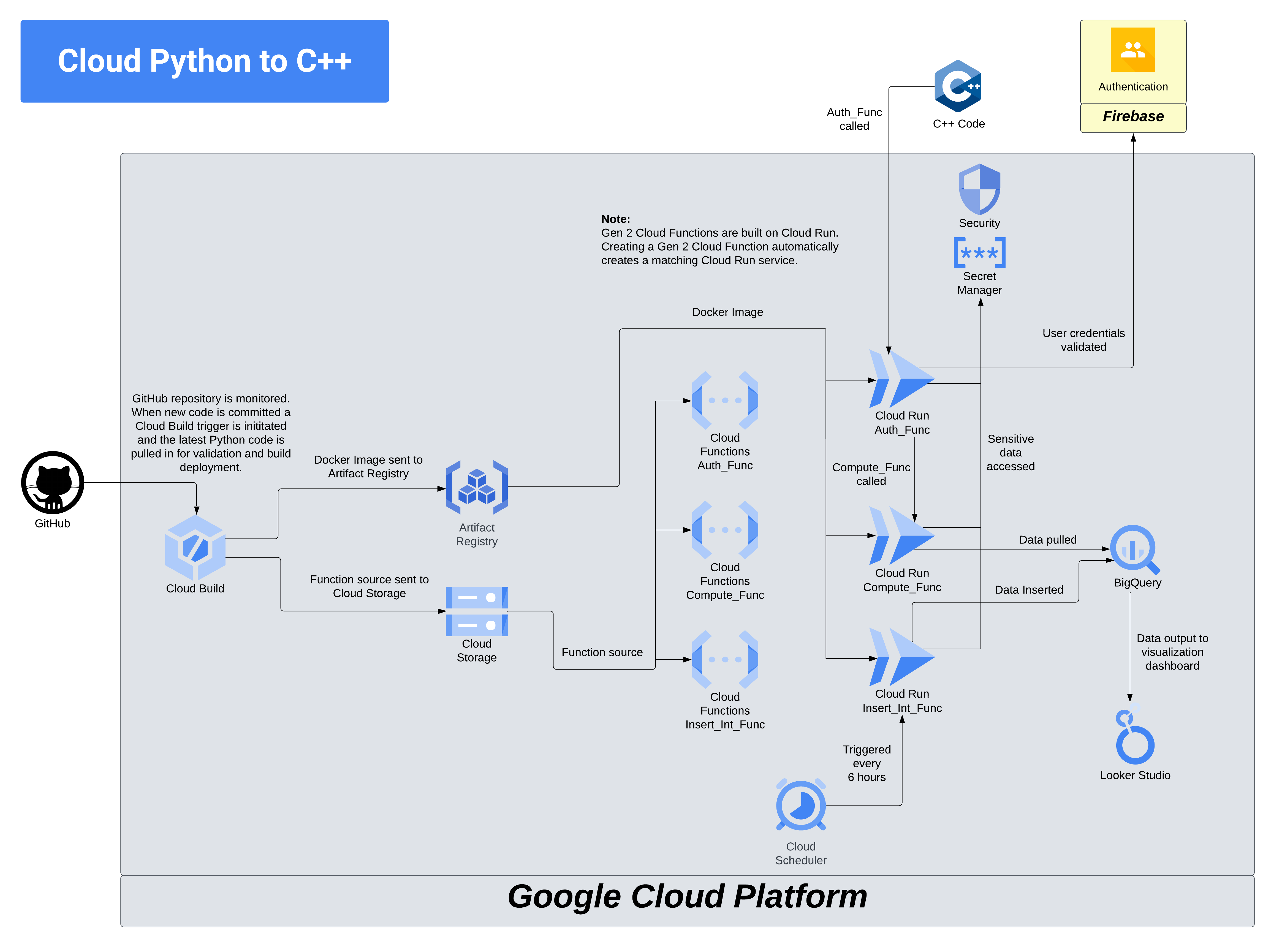Click the GitHub octocat icon
The image size is (1282, 952).
click(x=53, y=482)
